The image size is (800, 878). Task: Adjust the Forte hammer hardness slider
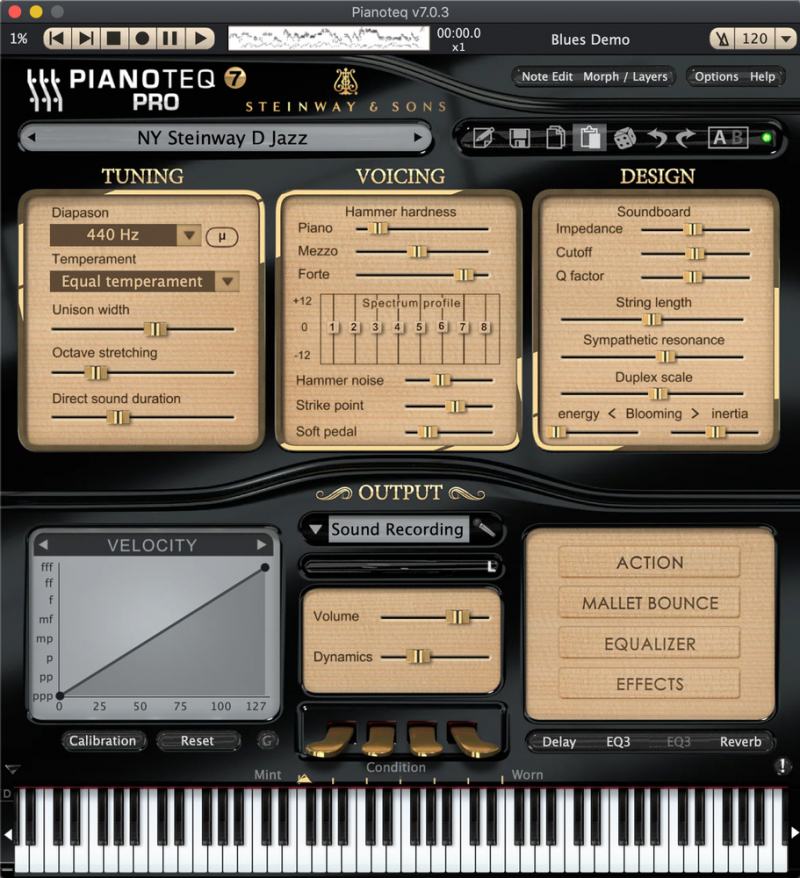[x=464, y=275]
